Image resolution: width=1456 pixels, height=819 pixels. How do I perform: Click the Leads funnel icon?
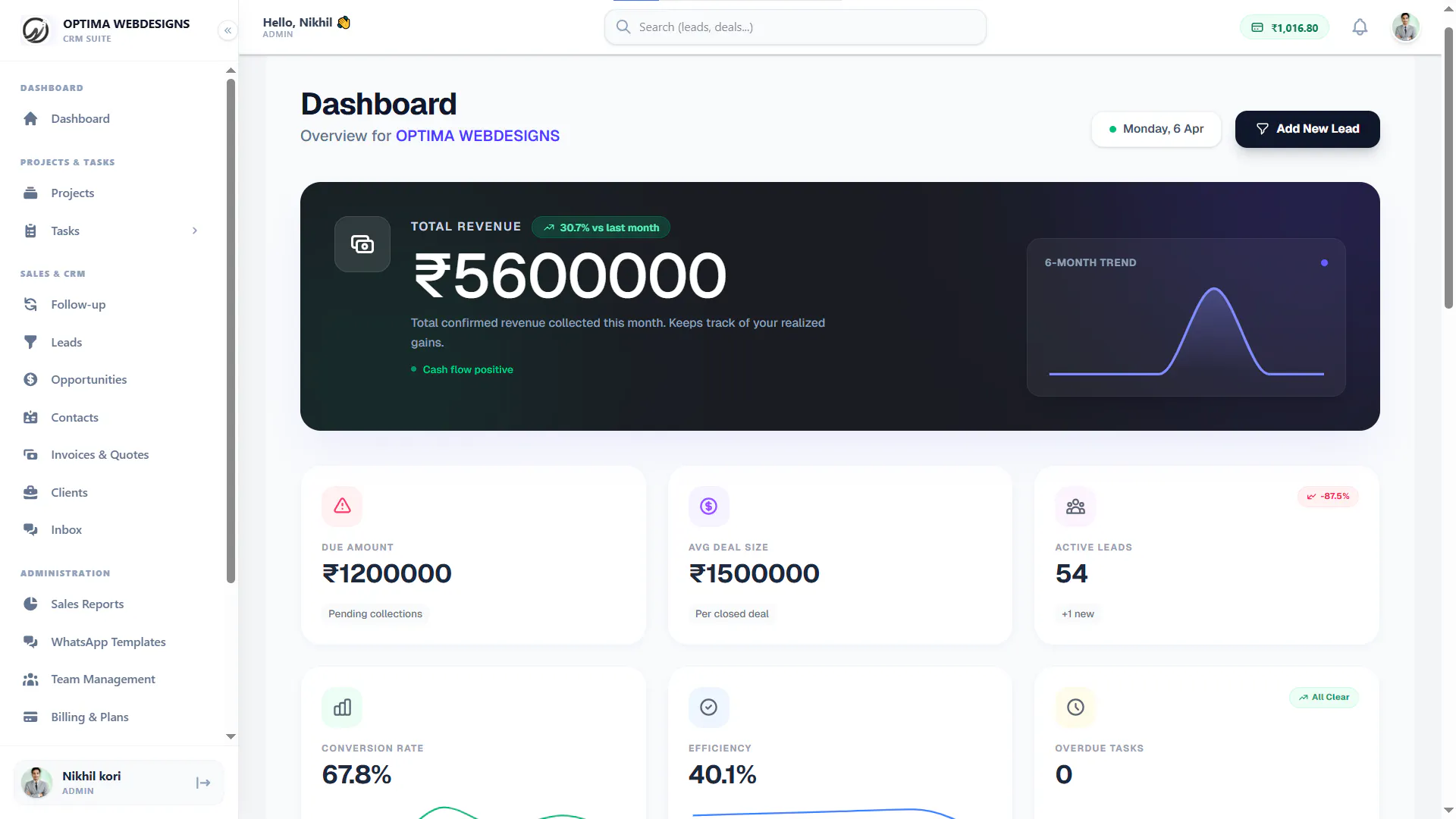pos(30,343)
